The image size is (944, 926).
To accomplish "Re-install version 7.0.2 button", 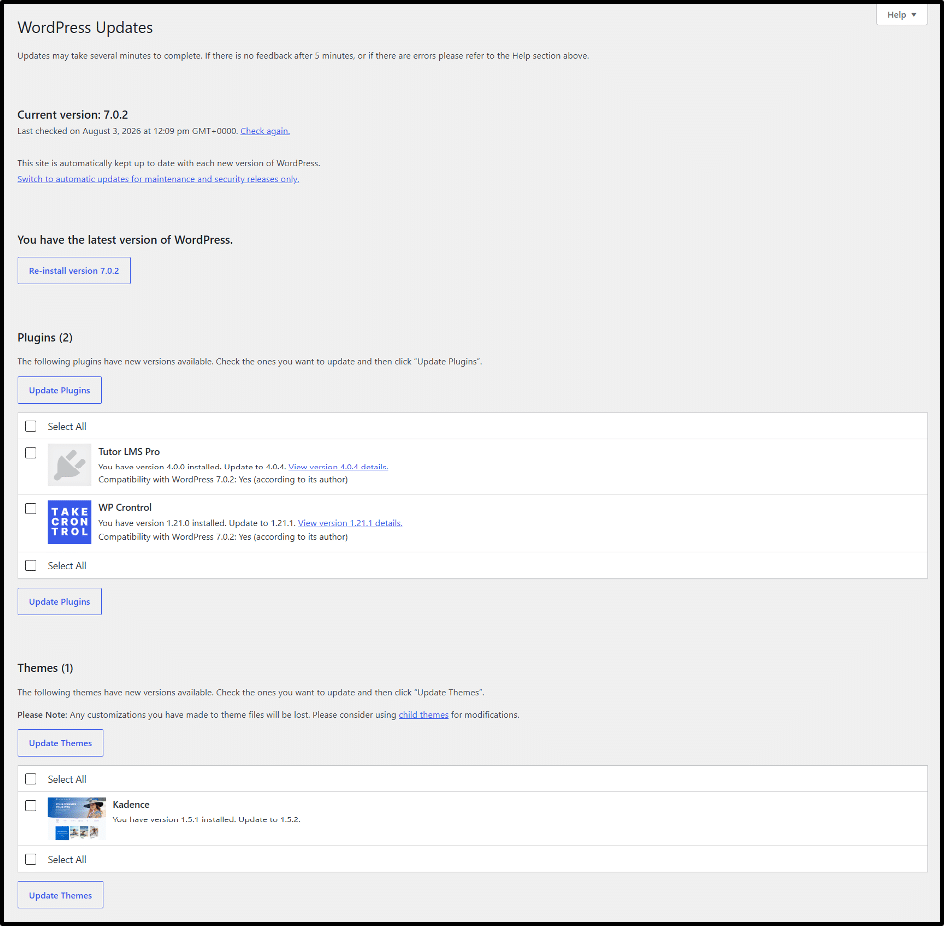I will point(74,271).
